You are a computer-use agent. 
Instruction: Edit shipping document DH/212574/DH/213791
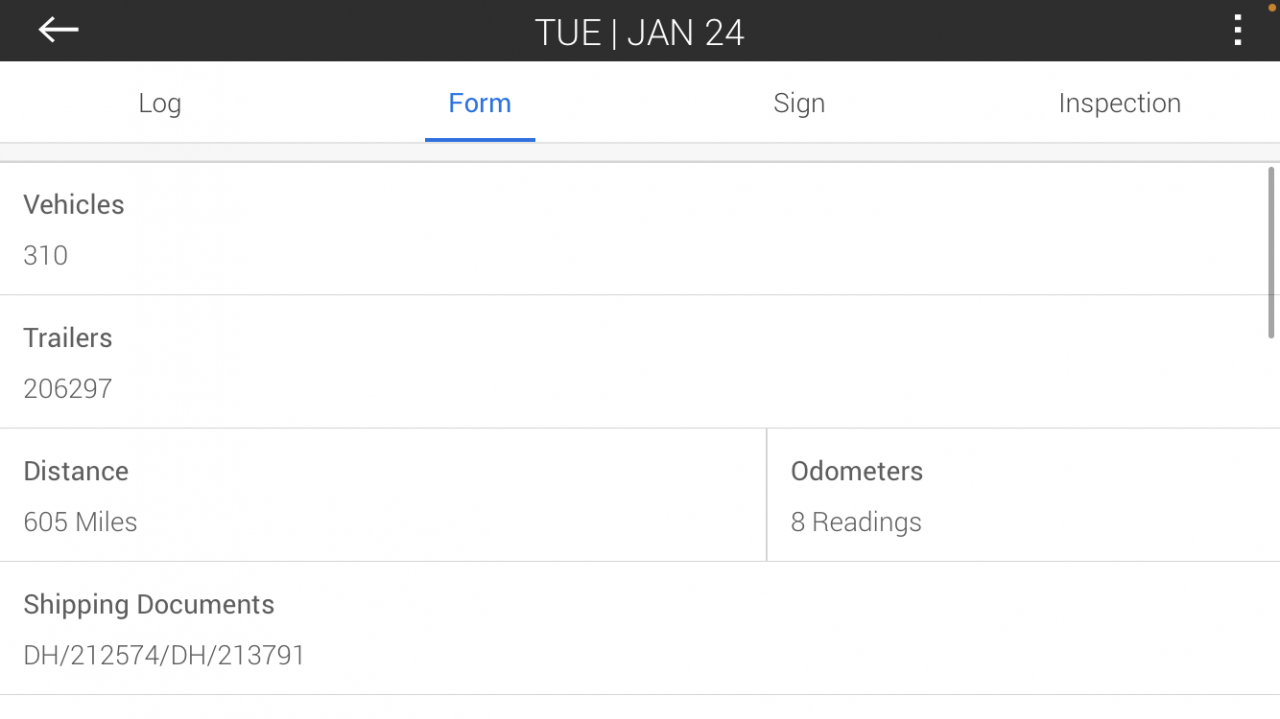coord(164,655)
